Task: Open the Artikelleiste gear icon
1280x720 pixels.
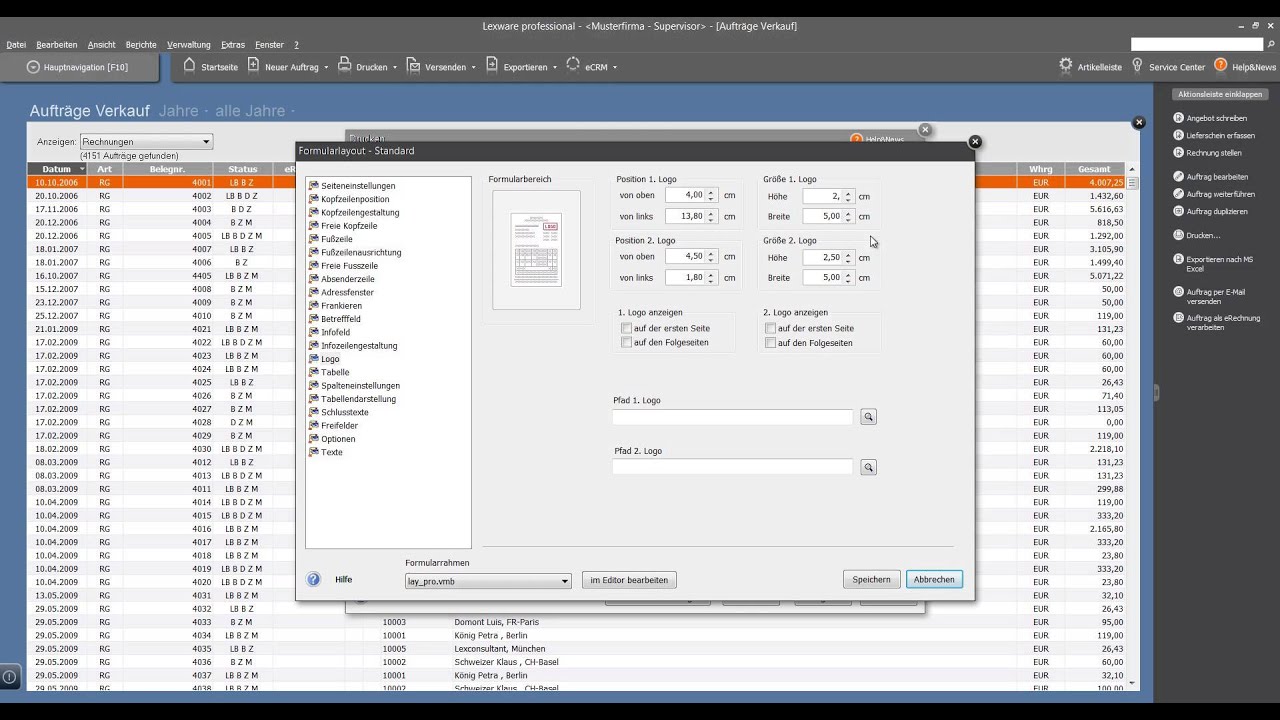Action: click(1066, 66)
